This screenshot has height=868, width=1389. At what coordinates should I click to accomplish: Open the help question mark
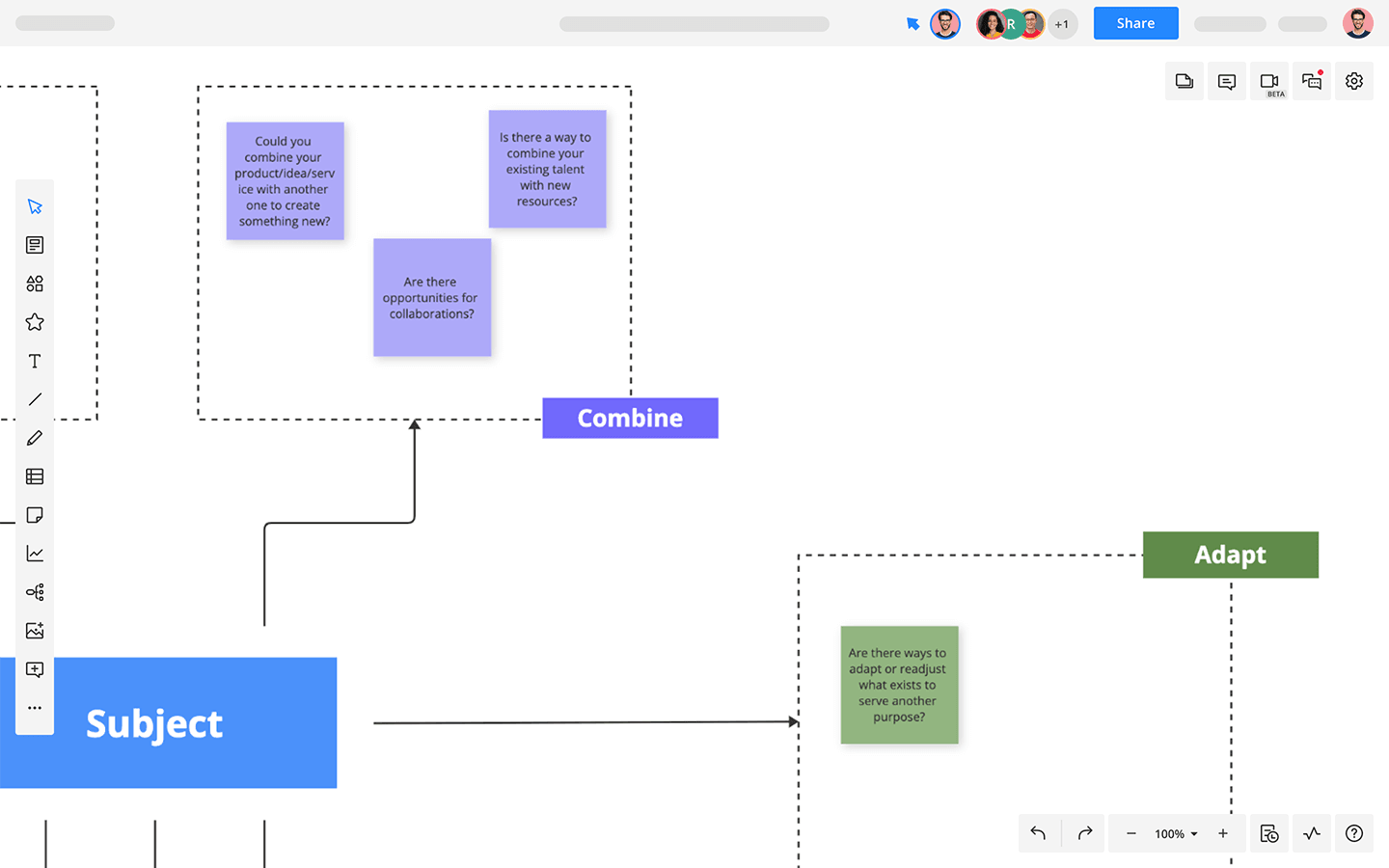1354,833
